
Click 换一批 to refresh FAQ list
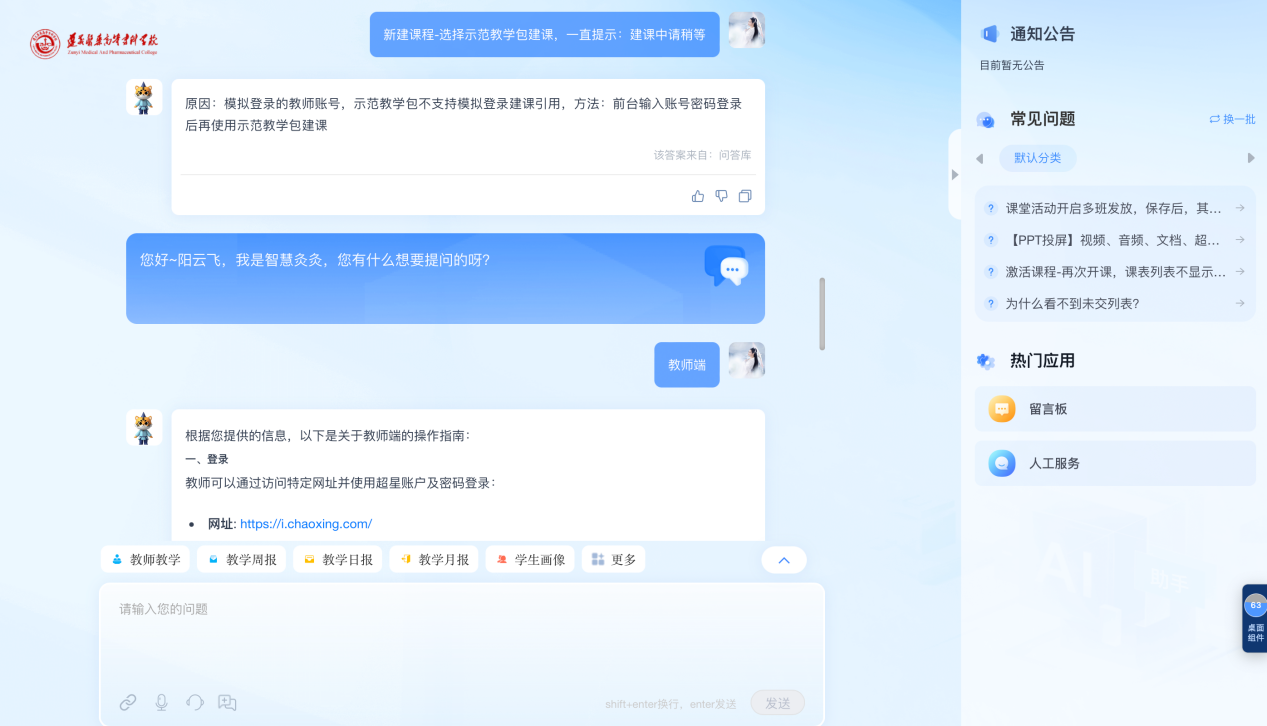(x=1232, y=119)
